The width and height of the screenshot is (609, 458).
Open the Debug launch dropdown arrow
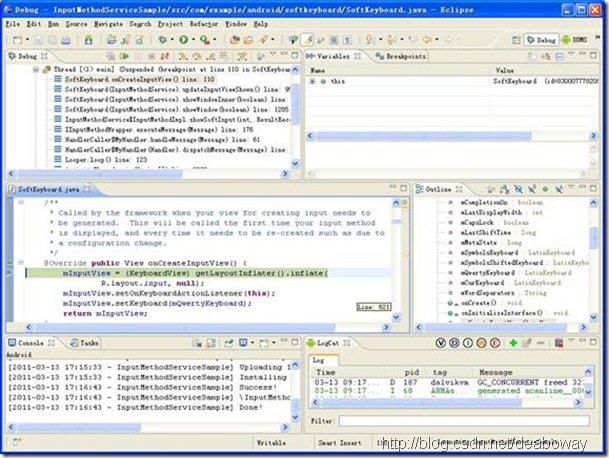click(172, 40)
